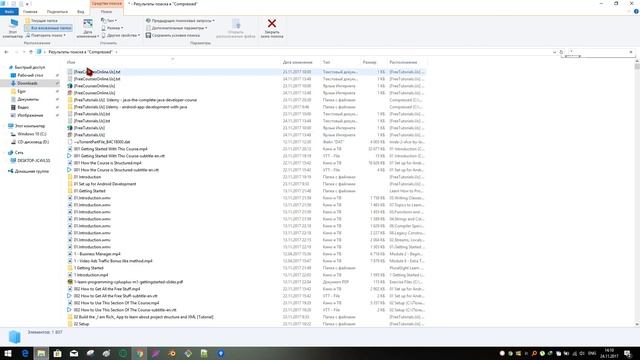Select Домашняя группа in navigation pane

click(31, 171)
